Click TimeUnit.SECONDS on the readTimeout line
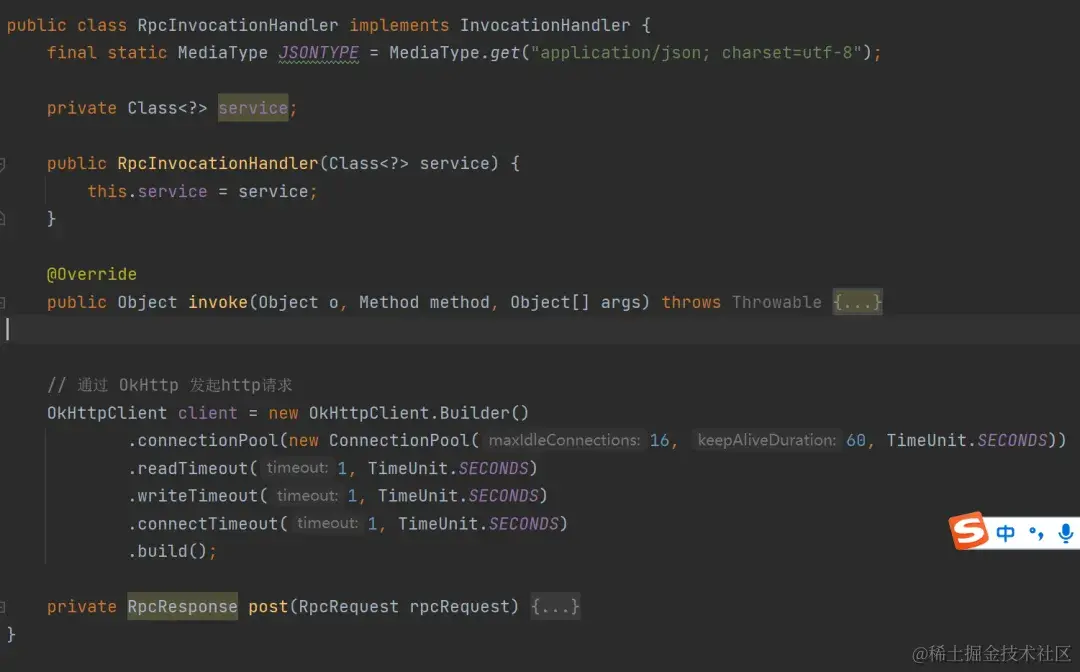Viewport: 1080px width, 672px height. (448, 468)
